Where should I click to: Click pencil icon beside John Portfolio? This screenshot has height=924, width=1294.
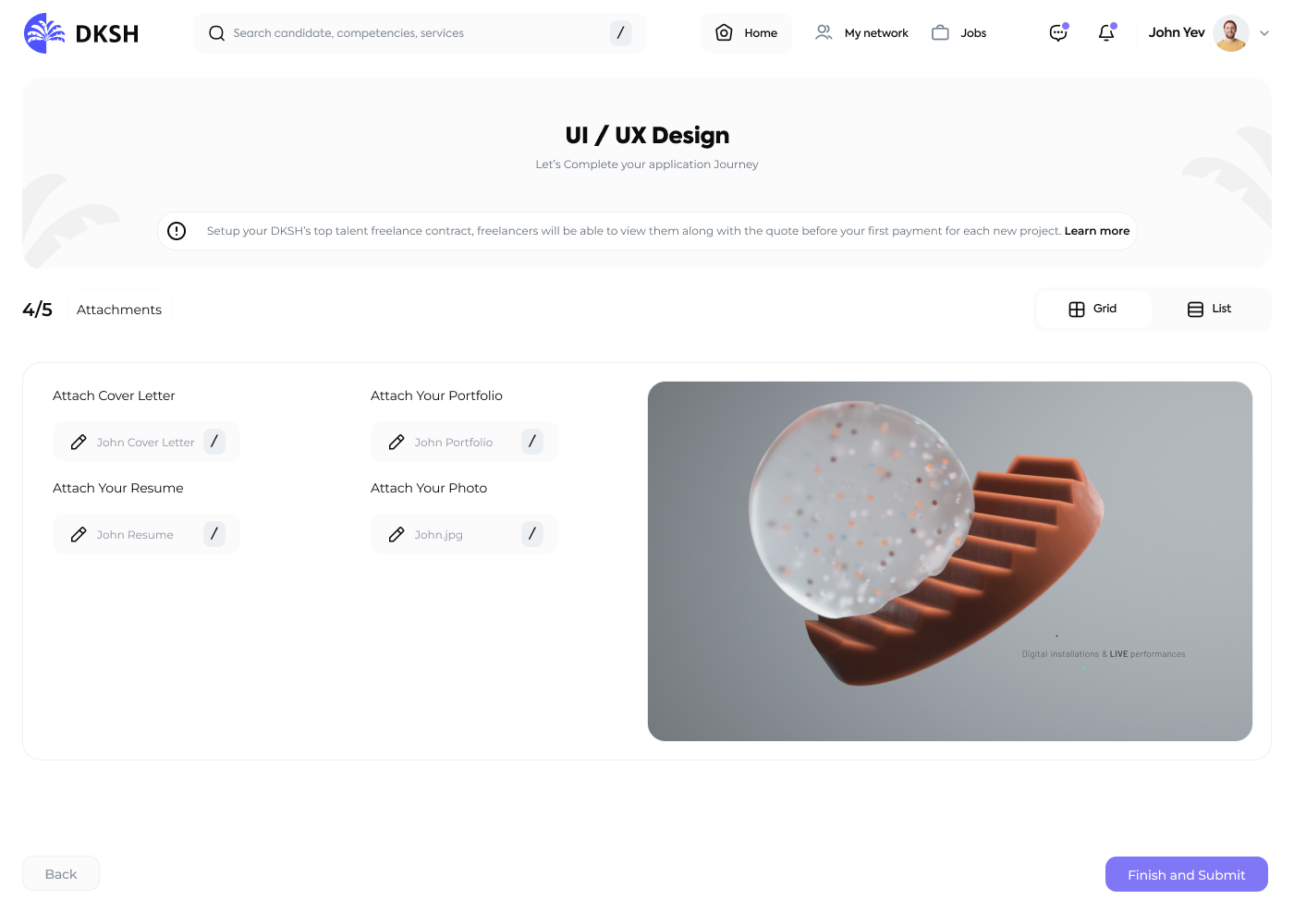[397, 443]
